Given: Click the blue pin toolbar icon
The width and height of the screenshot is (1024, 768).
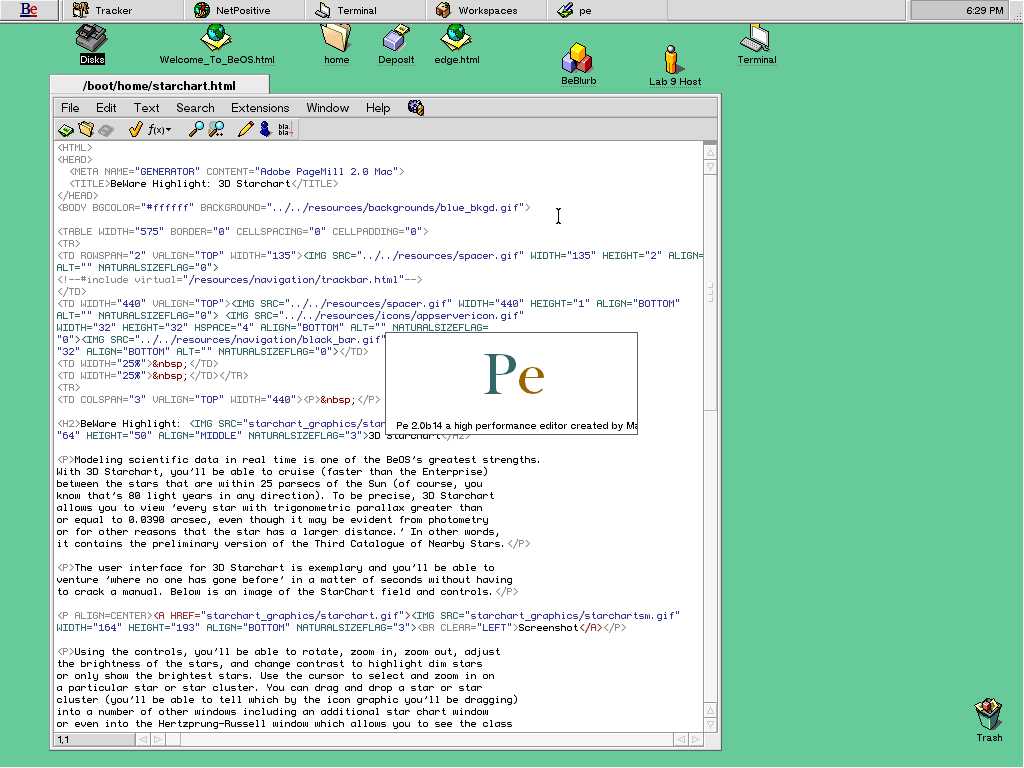Looking at the screenshot, I should pos(265,129).
